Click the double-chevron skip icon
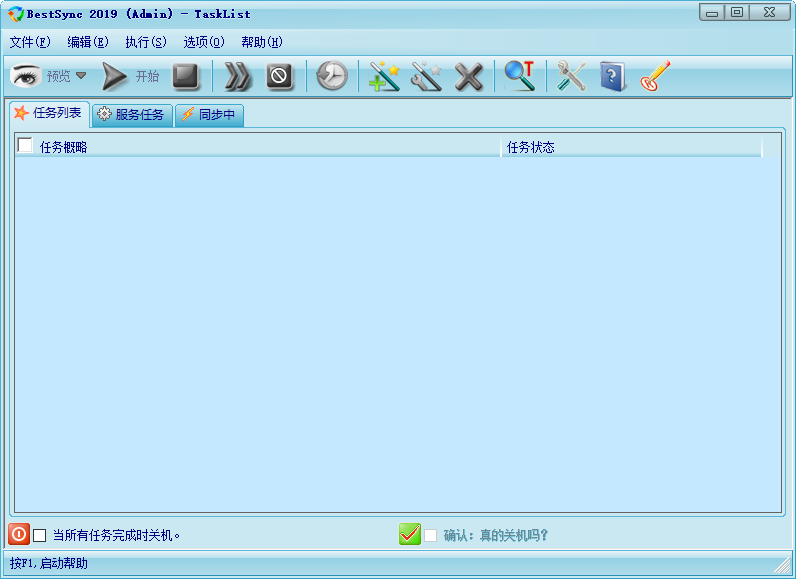 238,77
